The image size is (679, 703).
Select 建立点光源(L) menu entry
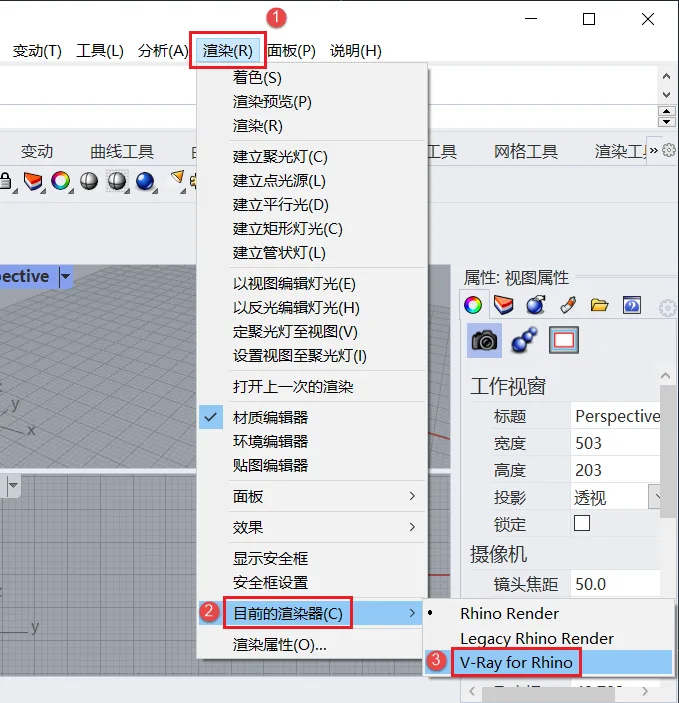pyautogui.click(x=312, y=181)
